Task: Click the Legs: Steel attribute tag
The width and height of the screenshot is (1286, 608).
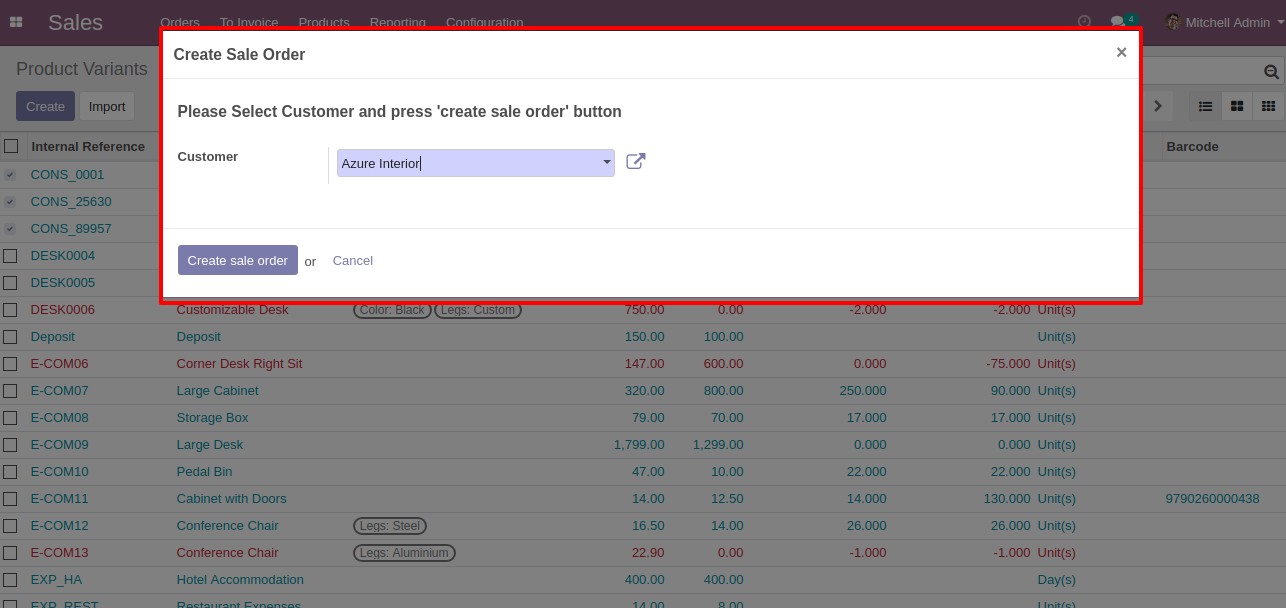Action: 390,526
